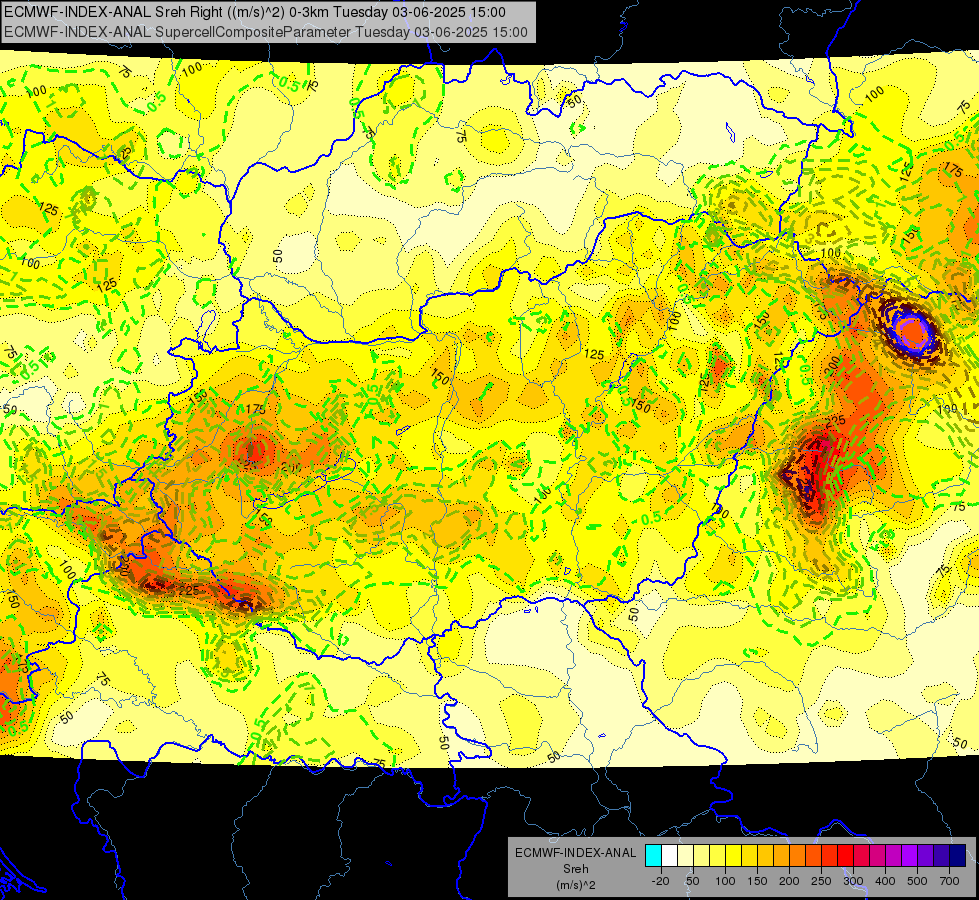Click the "300" legend scale value
Screen dimensions: 979x900
pos(853,881)
